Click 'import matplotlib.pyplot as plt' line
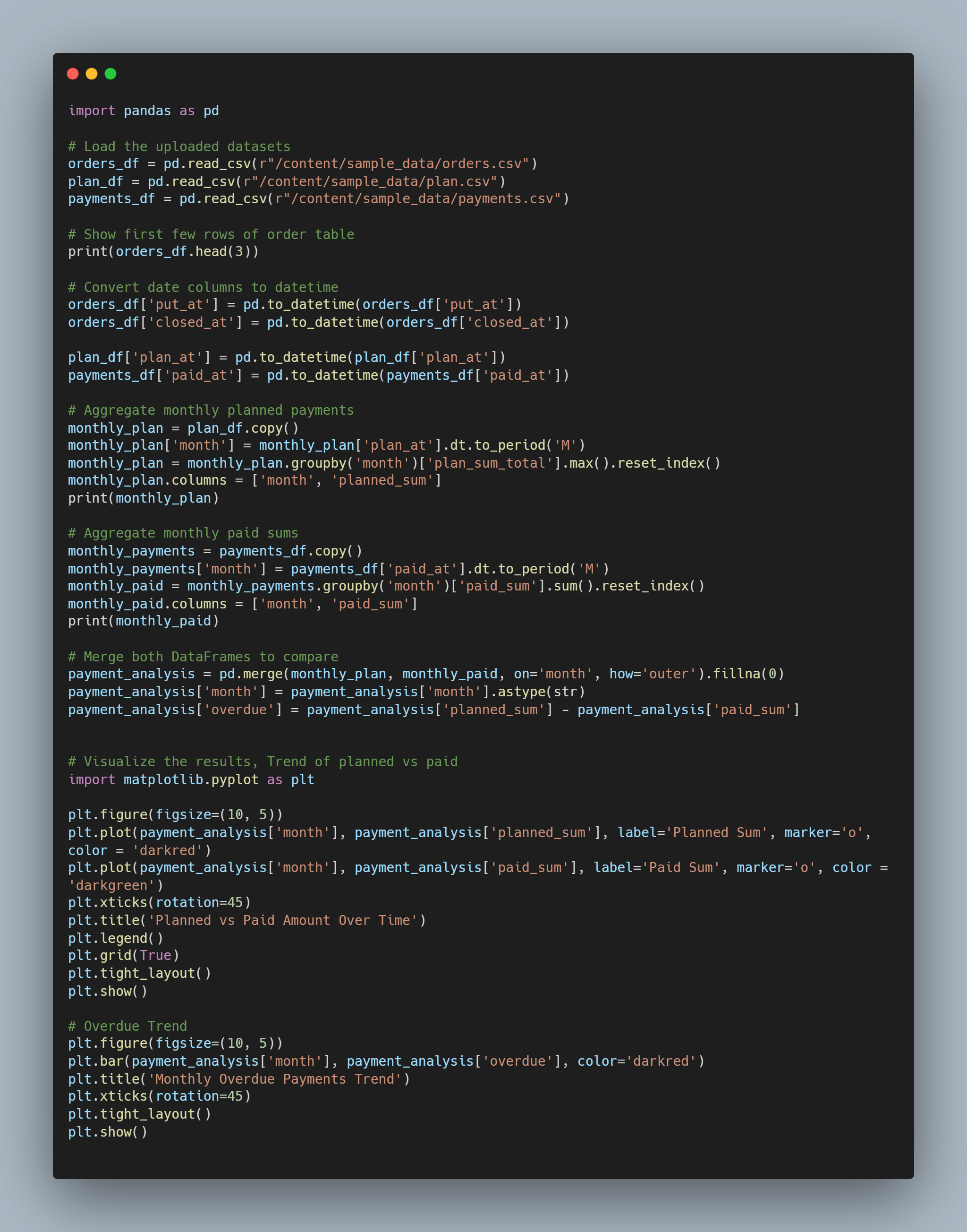 [191, 780]
